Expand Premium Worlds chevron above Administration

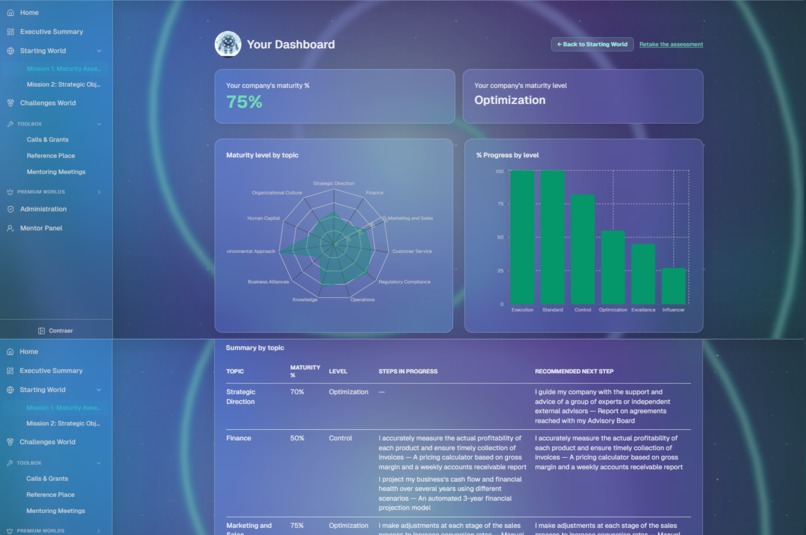pyautogui.click(x=99, y=192)
